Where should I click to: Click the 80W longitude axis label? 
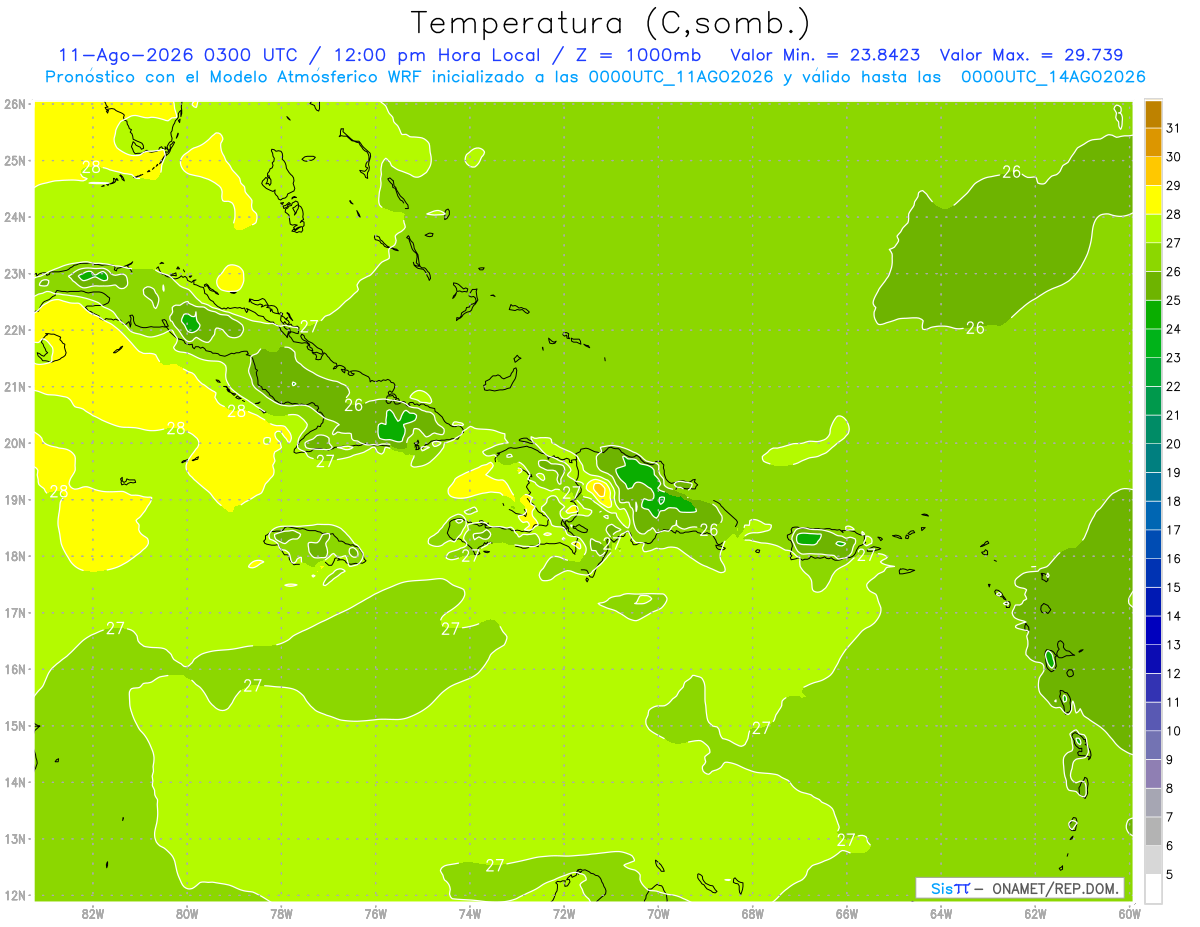[187, 913]
